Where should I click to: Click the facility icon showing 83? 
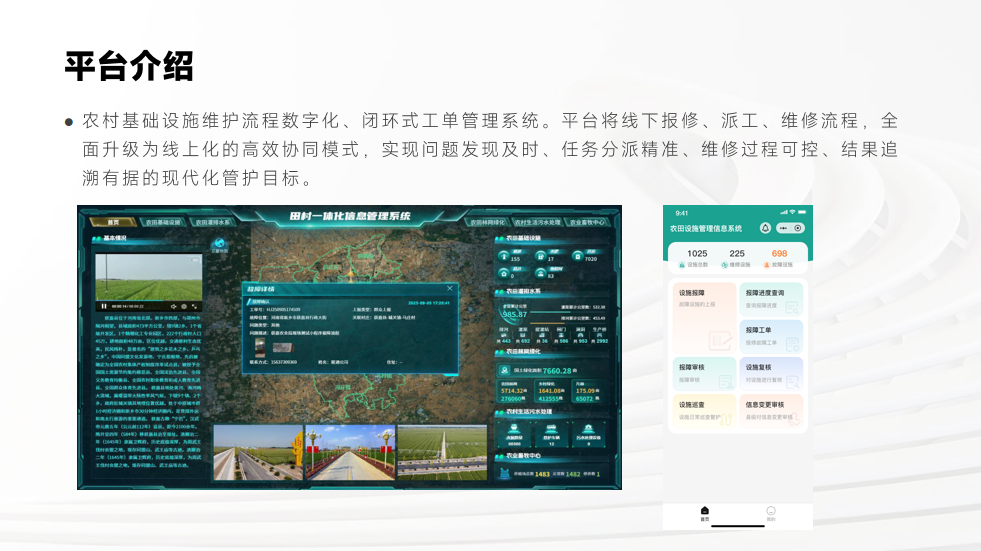(541, 273)
